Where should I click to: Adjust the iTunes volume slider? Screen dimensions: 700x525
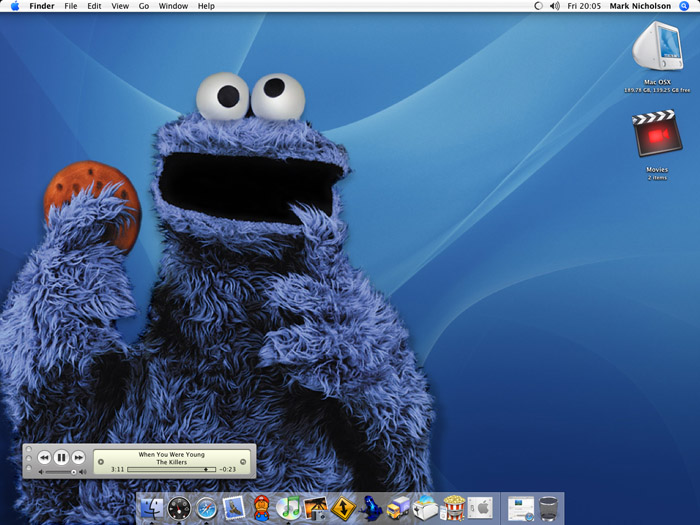click(x=61, y=472)
